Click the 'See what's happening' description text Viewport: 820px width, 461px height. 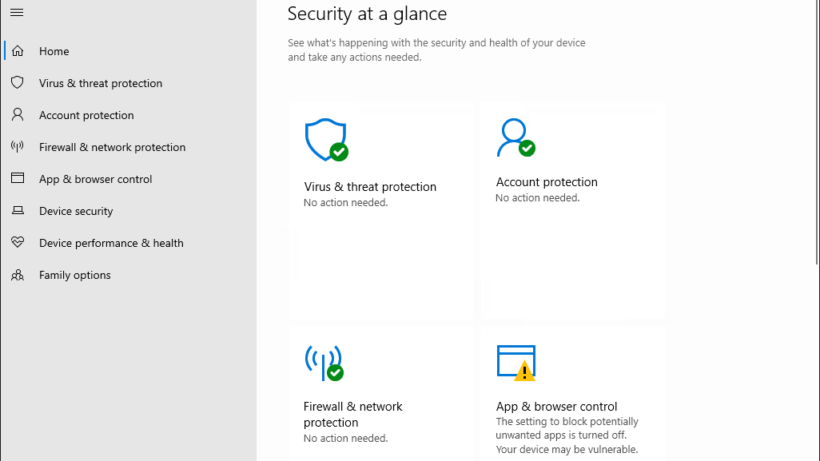click(x=436, y=50)
